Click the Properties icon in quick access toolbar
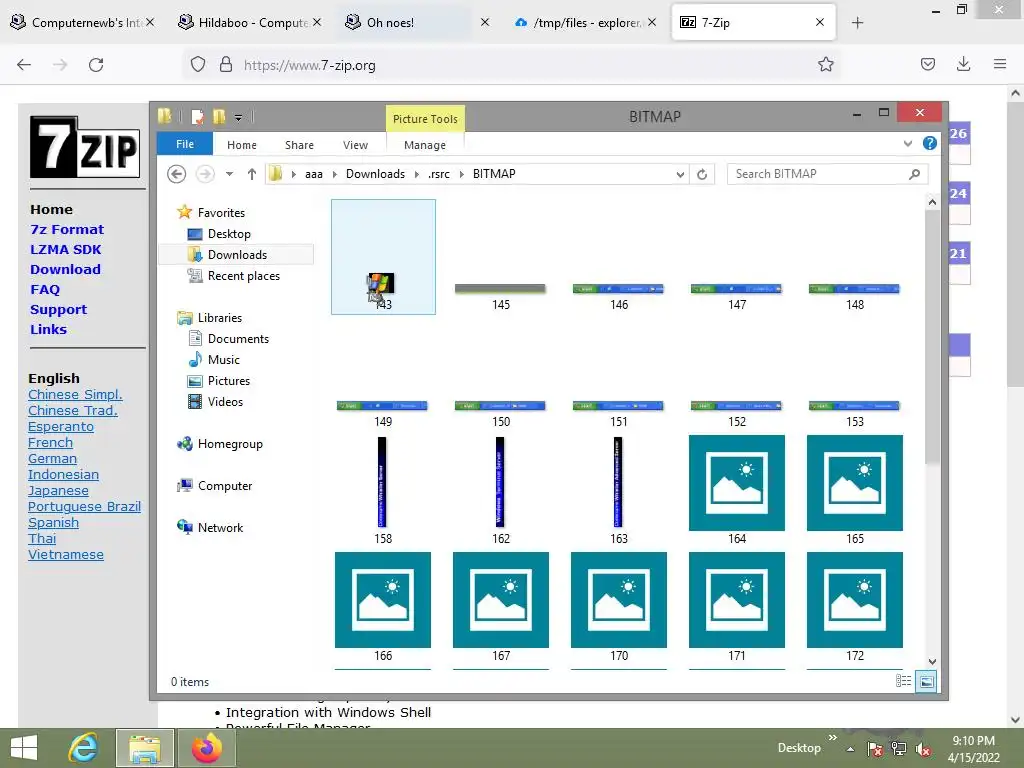Image resolution: width=1024 pixels, height=768 pixels. pos(197,117)
